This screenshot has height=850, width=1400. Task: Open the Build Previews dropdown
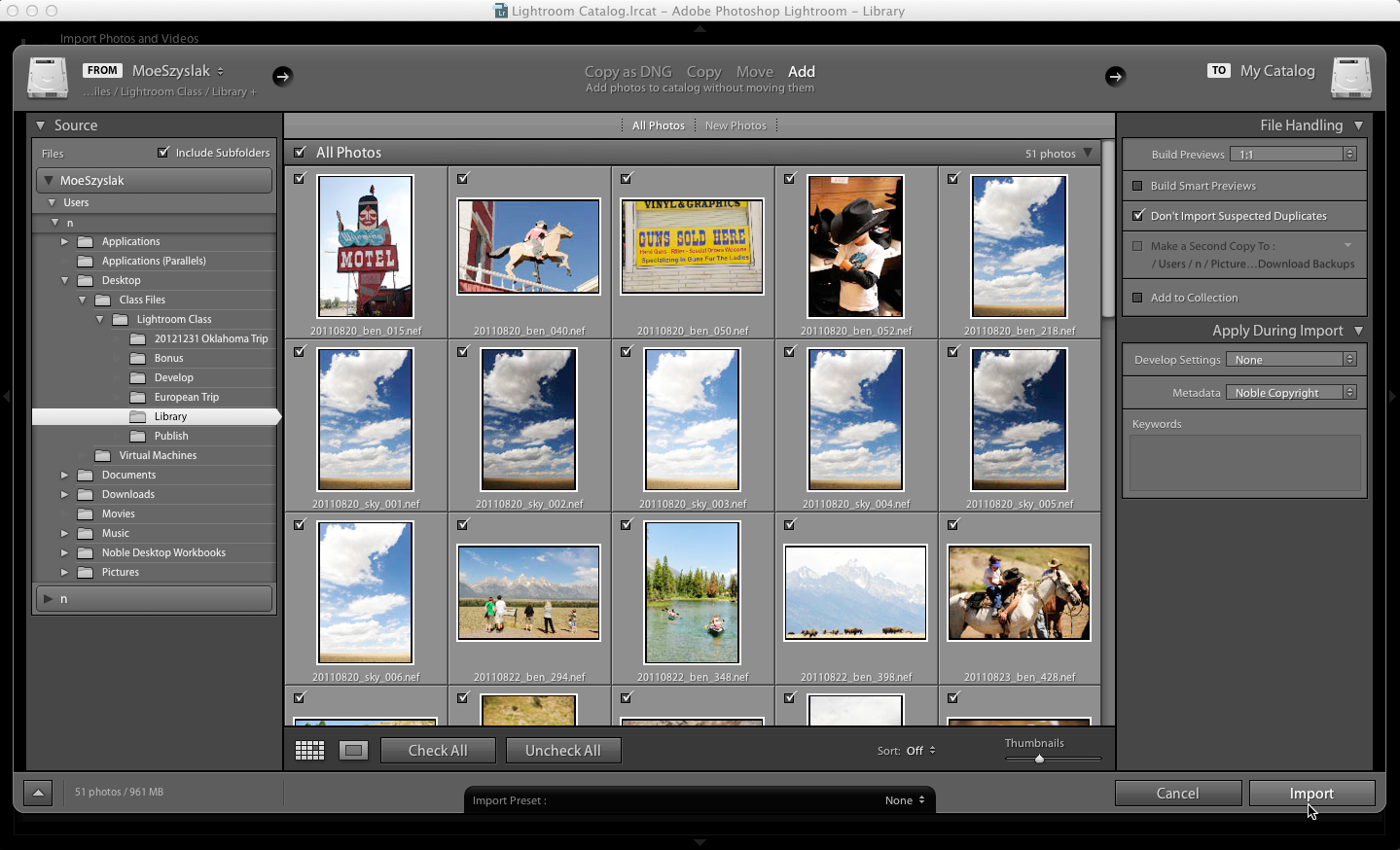tap(1294, 153)
